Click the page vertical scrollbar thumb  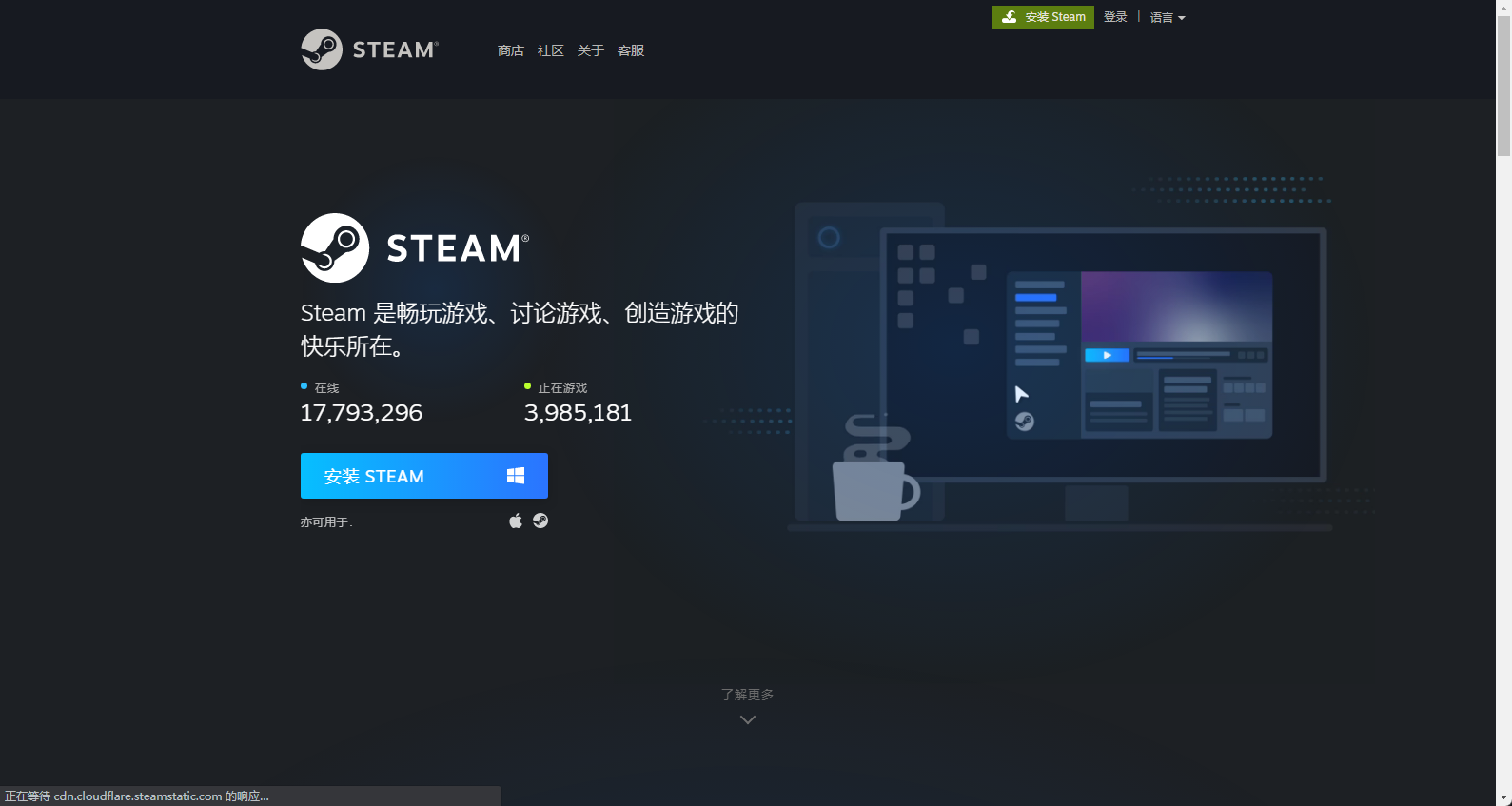1504,86
